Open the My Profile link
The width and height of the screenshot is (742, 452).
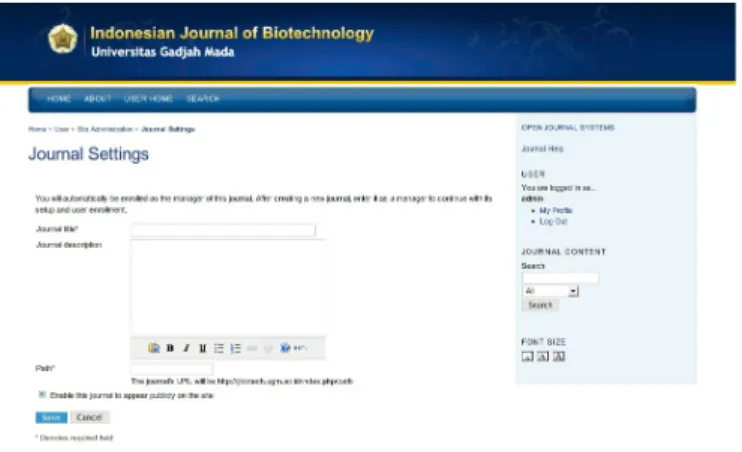tap(556, 210)
